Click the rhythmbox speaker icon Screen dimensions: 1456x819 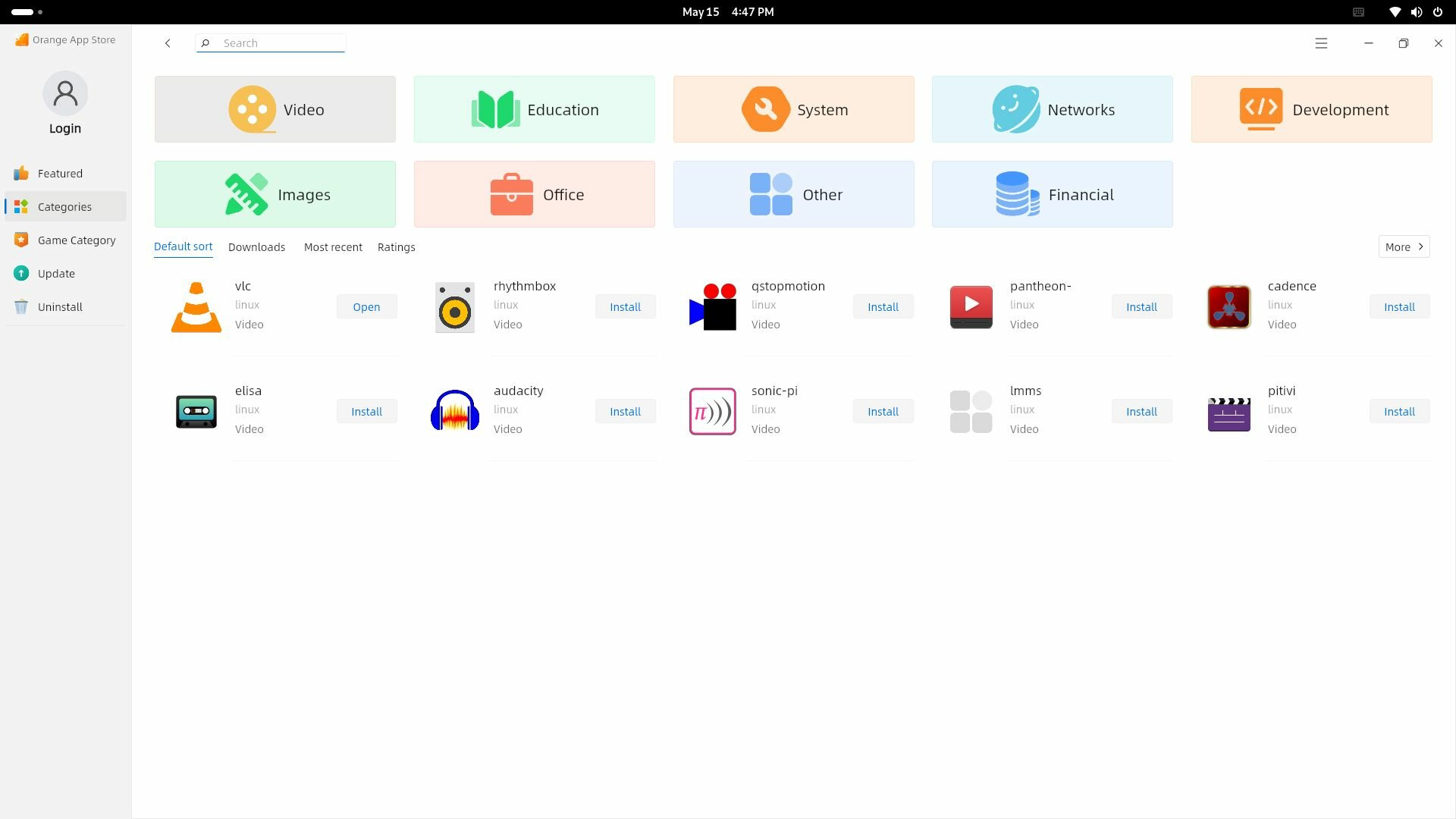point(454,306)
